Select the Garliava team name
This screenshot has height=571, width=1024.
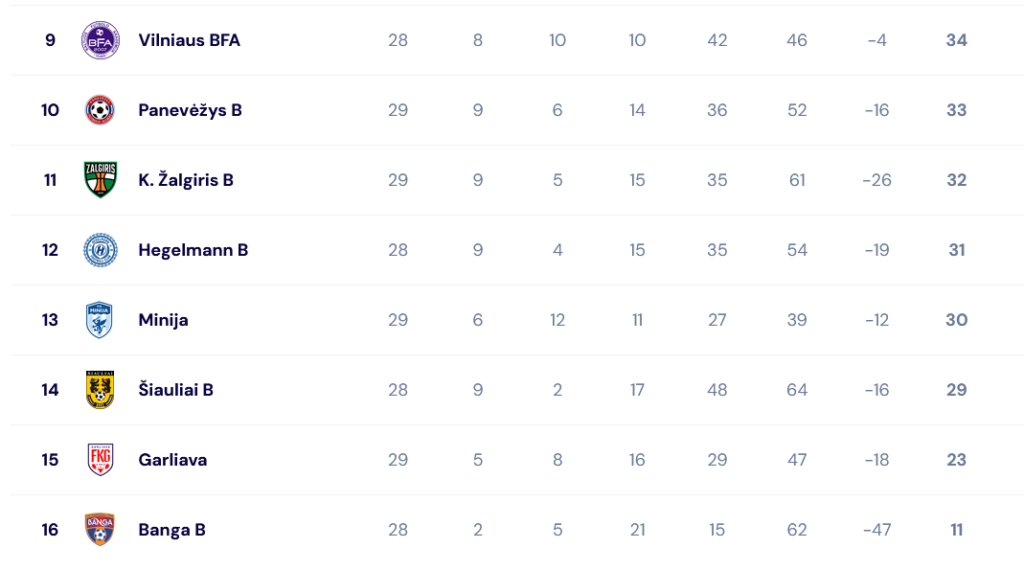click(x=172, y=459)
